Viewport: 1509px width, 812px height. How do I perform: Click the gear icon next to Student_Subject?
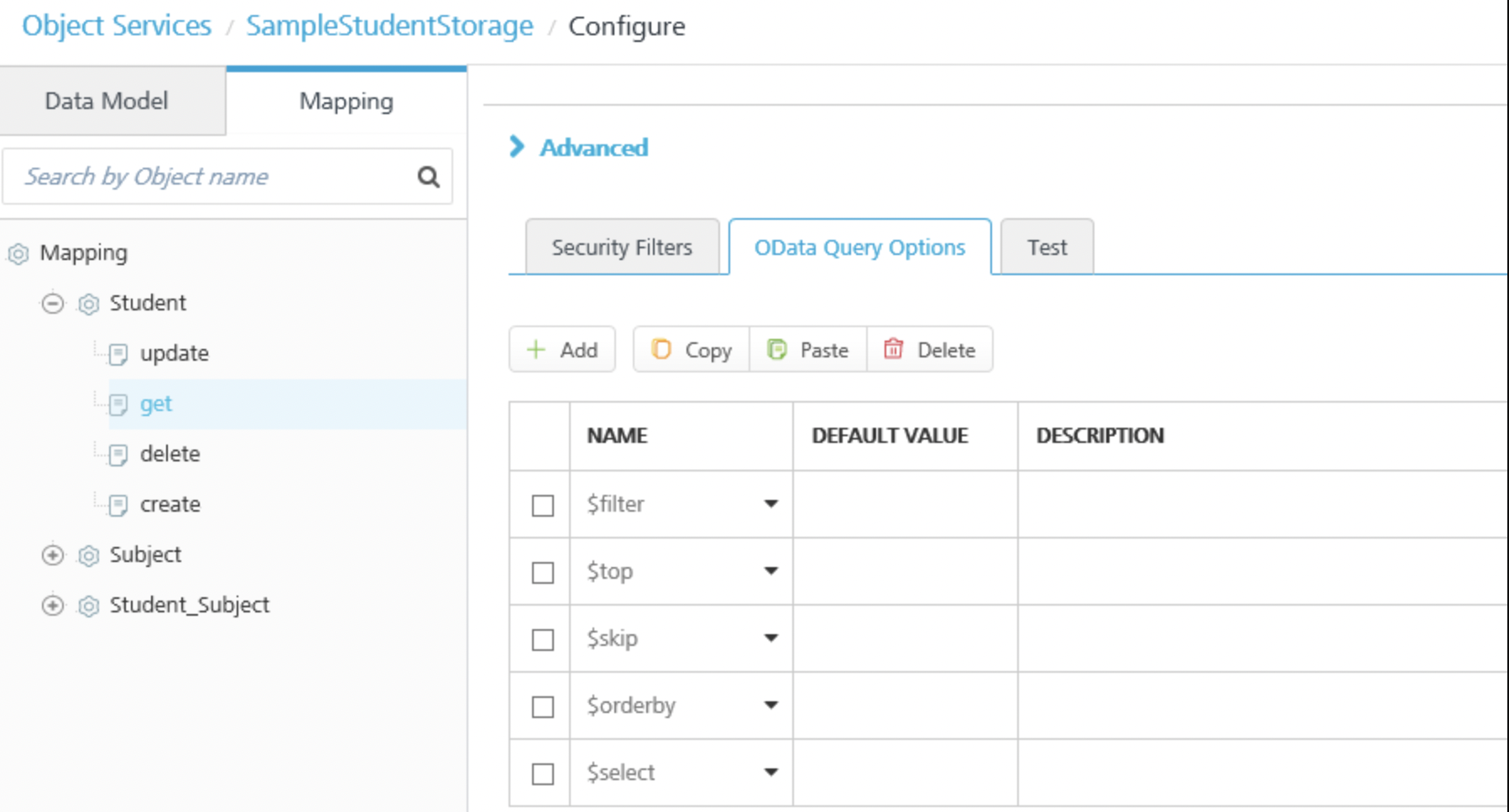(89, 606)
